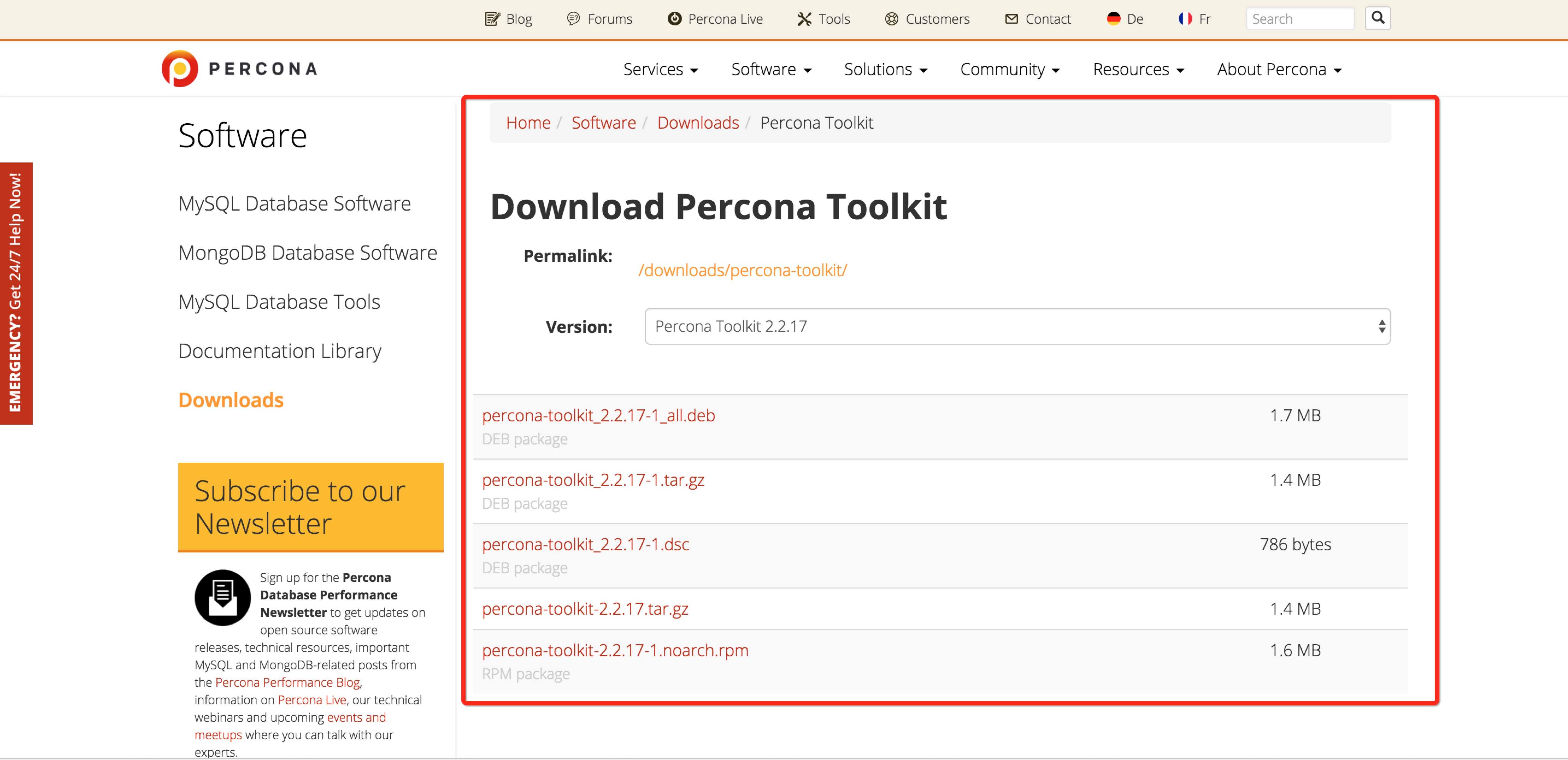Image resolution: width=1568 pixels, height=760 pixels.
Task: Open MongoDB Database Software sidebar item
Action: (x=307, y=253)
